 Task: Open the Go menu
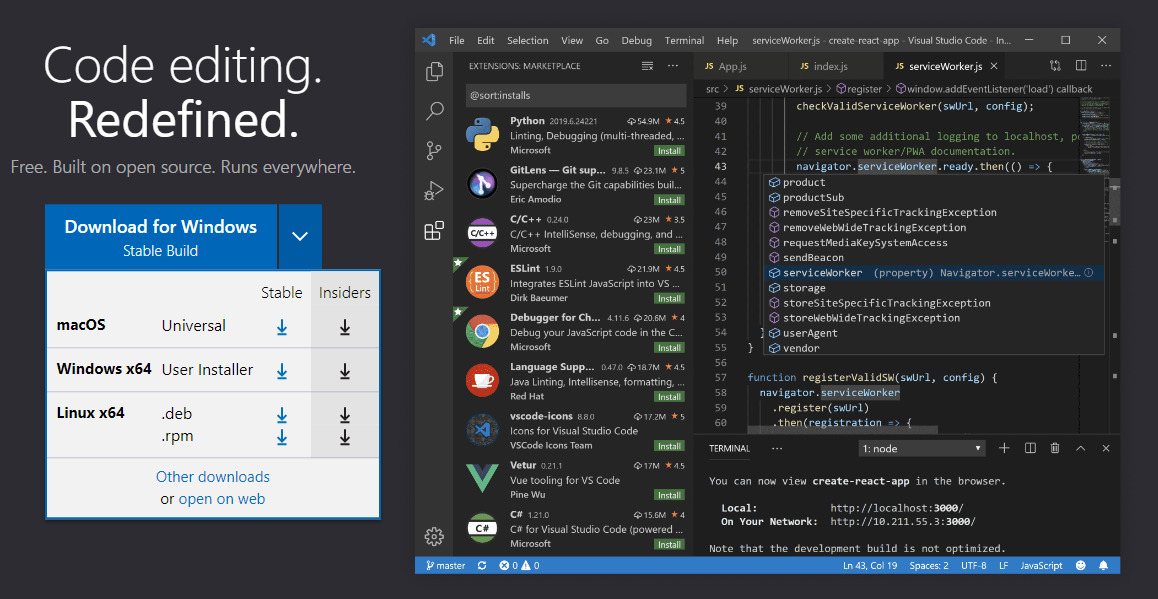pyautogui.click(x=602, y=41)
